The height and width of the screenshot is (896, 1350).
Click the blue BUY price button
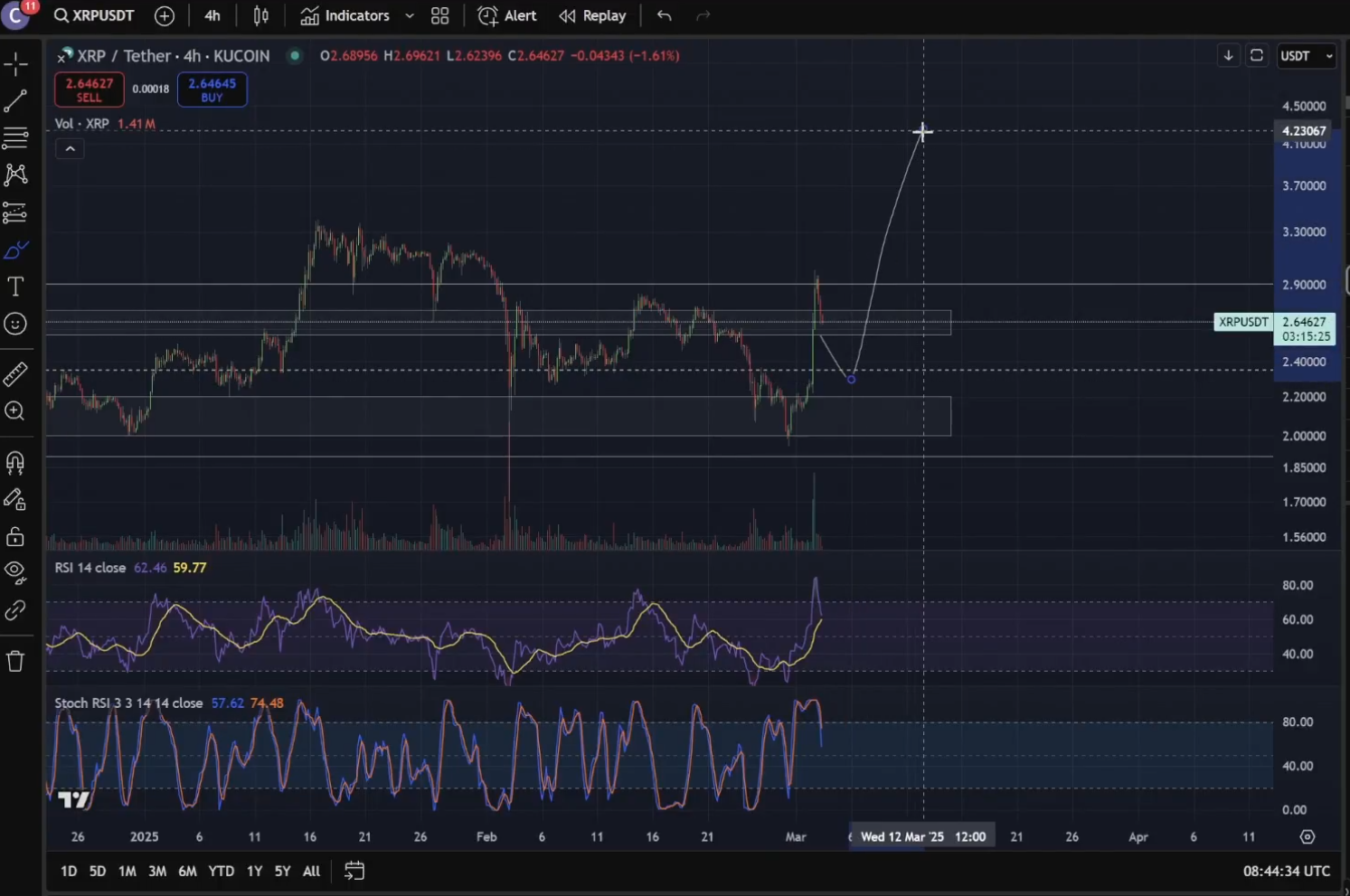point(212,90)
